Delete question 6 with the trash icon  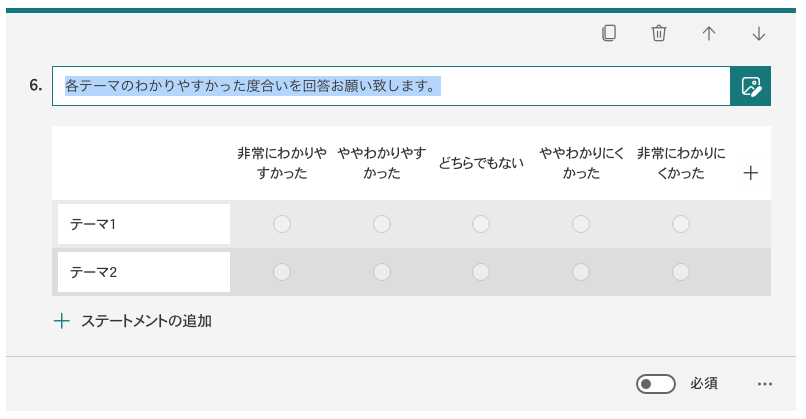tap(658, 33)
